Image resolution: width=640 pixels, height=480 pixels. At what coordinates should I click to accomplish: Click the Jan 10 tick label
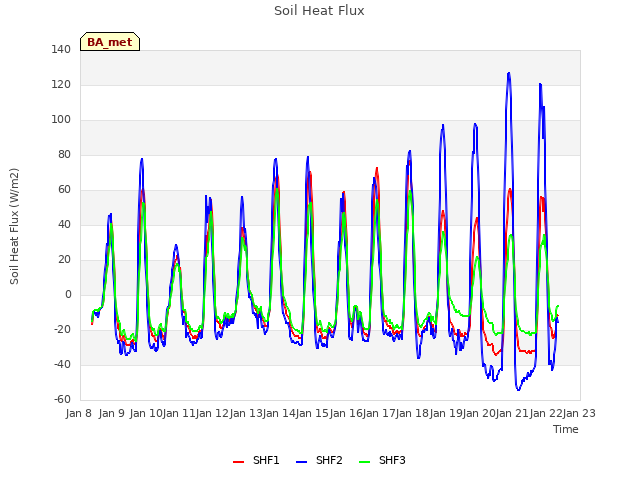click(x=146, y=413)
